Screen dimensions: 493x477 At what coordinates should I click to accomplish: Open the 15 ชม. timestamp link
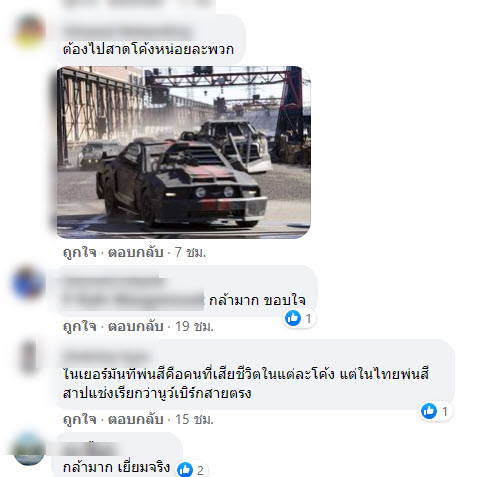[194, 419]
